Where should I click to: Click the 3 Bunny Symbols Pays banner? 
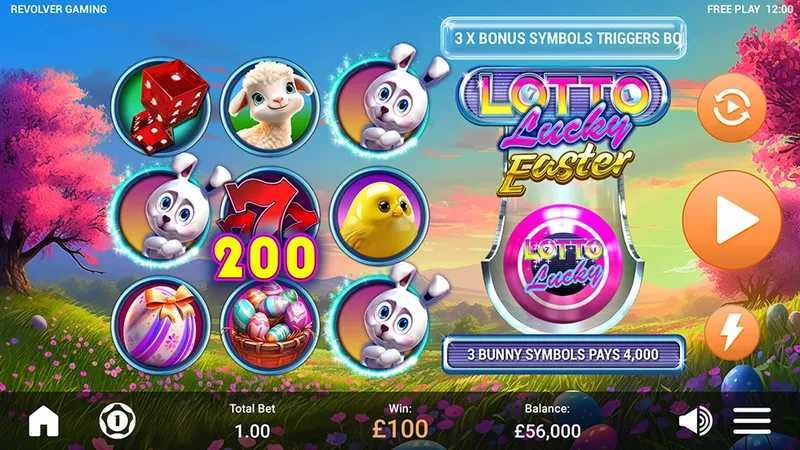click(x=563, y=355)
